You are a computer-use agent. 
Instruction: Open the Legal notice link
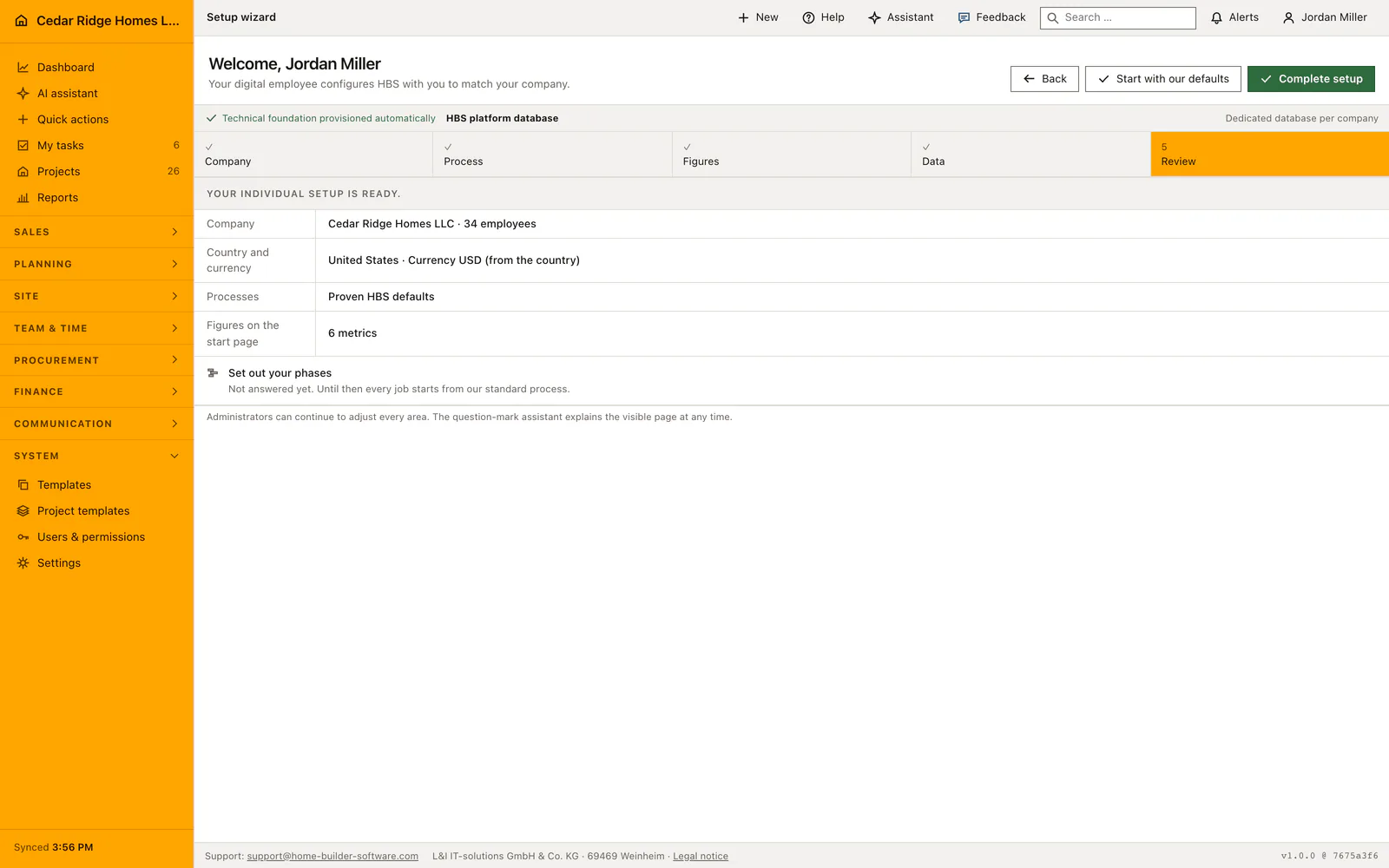701,857
